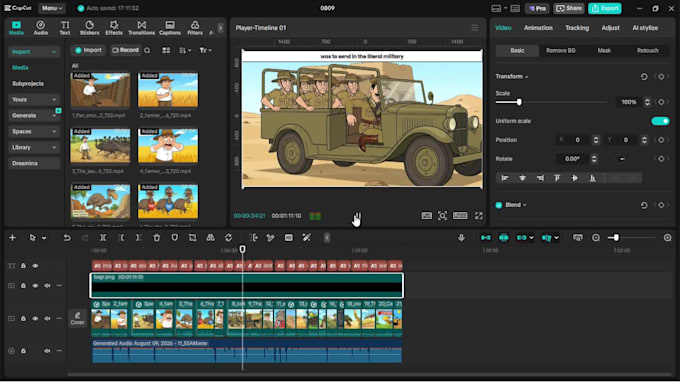
Task: Expand the Generate section
Action: click(x=33, y=115)
